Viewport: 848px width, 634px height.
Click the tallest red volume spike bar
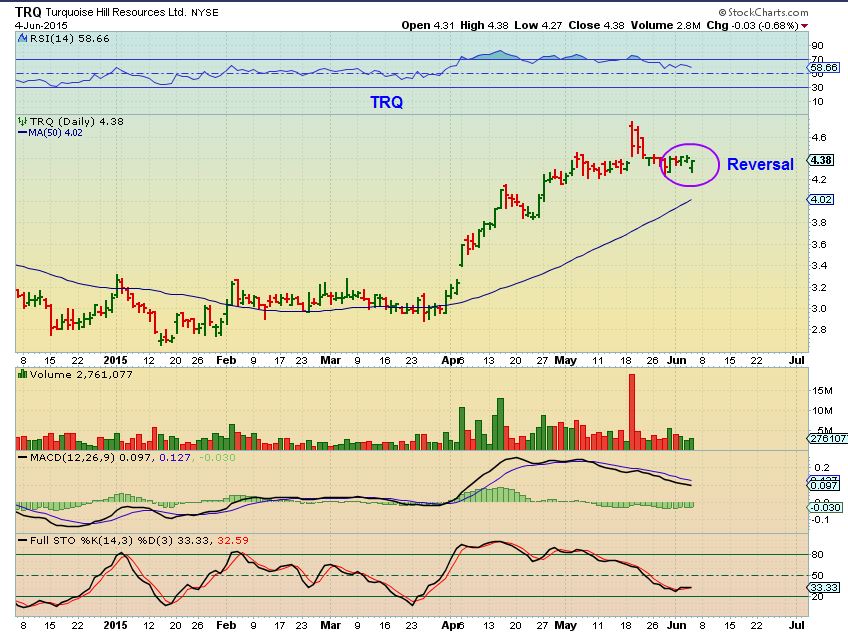point(632,412)
